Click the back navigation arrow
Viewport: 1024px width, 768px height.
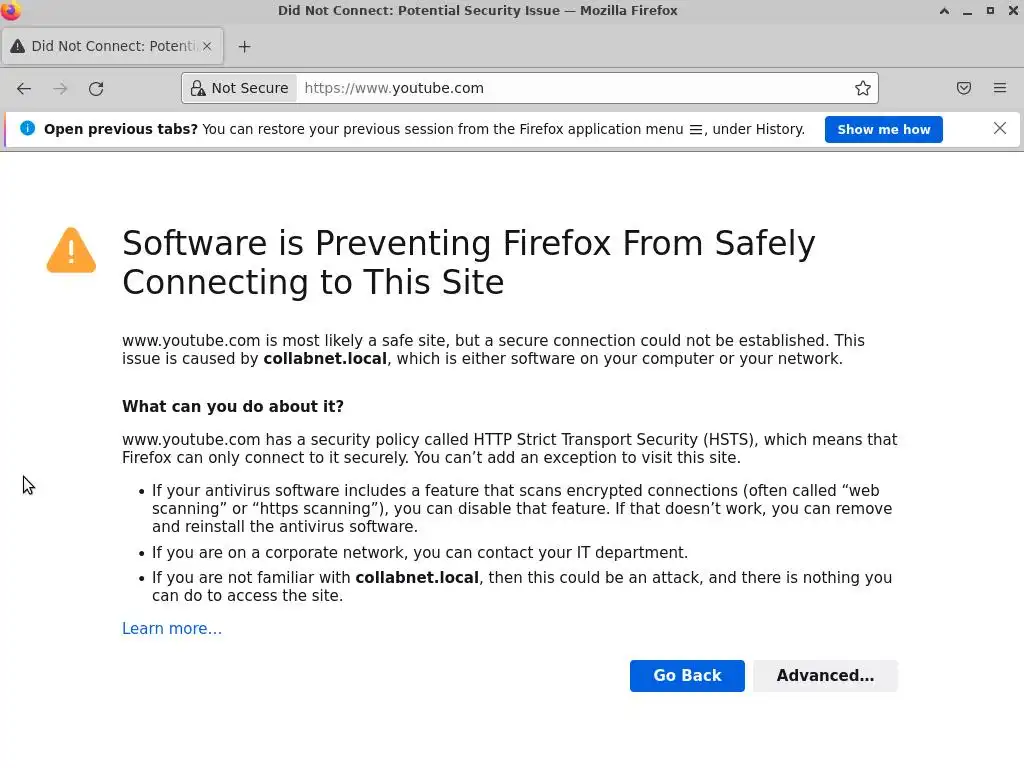pyautogui.click(x=24, y=88)
